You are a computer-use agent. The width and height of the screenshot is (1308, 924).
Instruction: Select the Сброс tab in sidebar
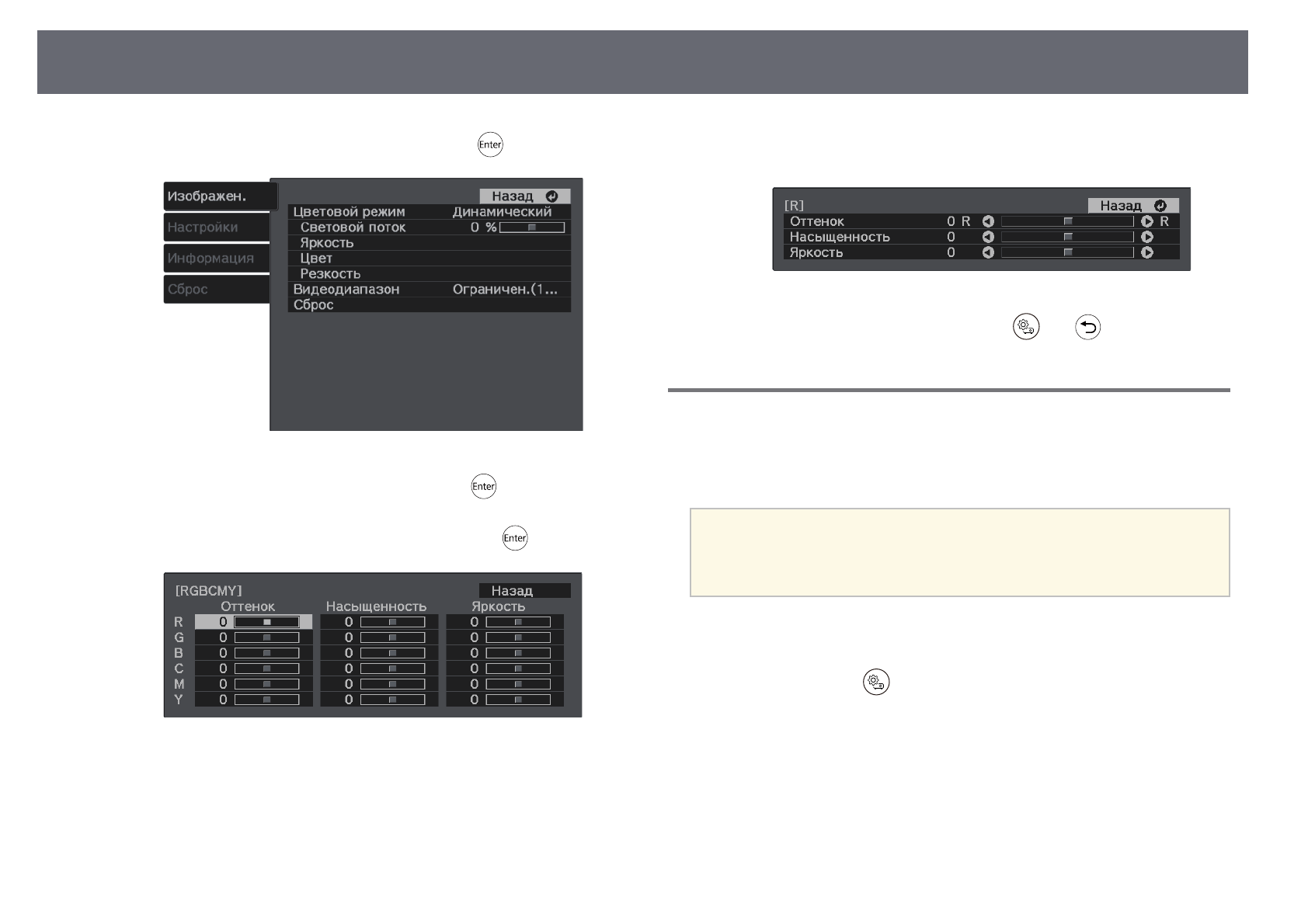[x=216, y=290]
